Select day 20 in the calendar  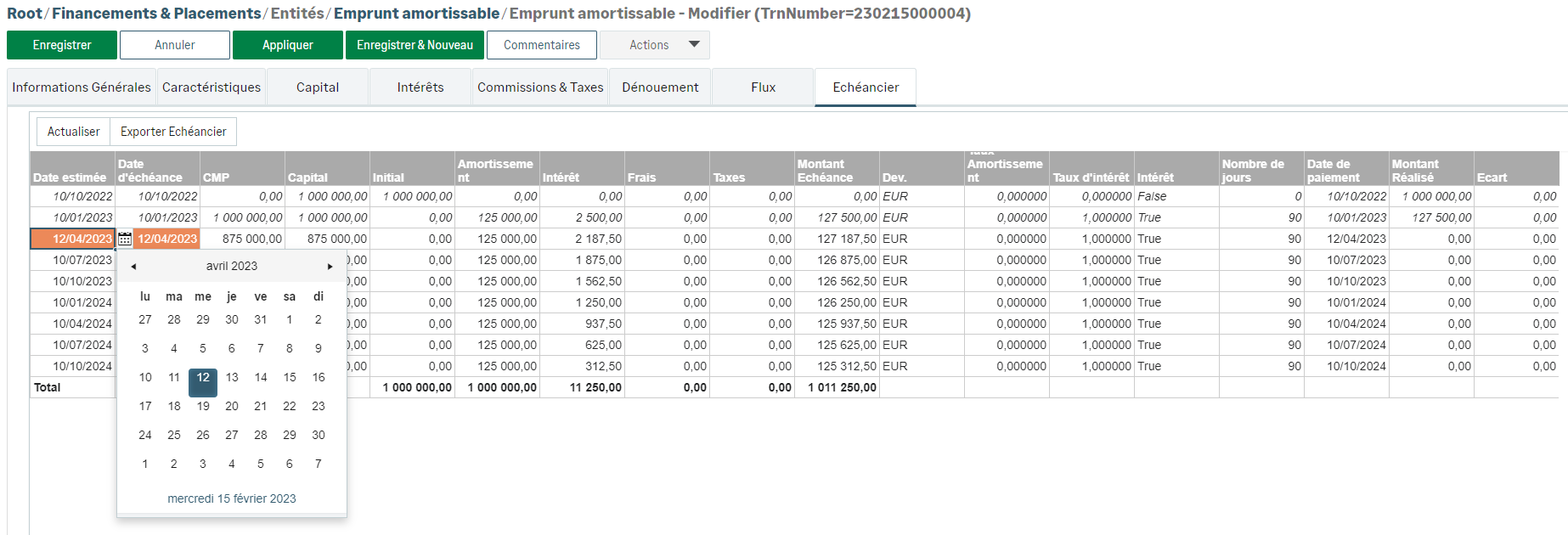[x=232, y=407]
